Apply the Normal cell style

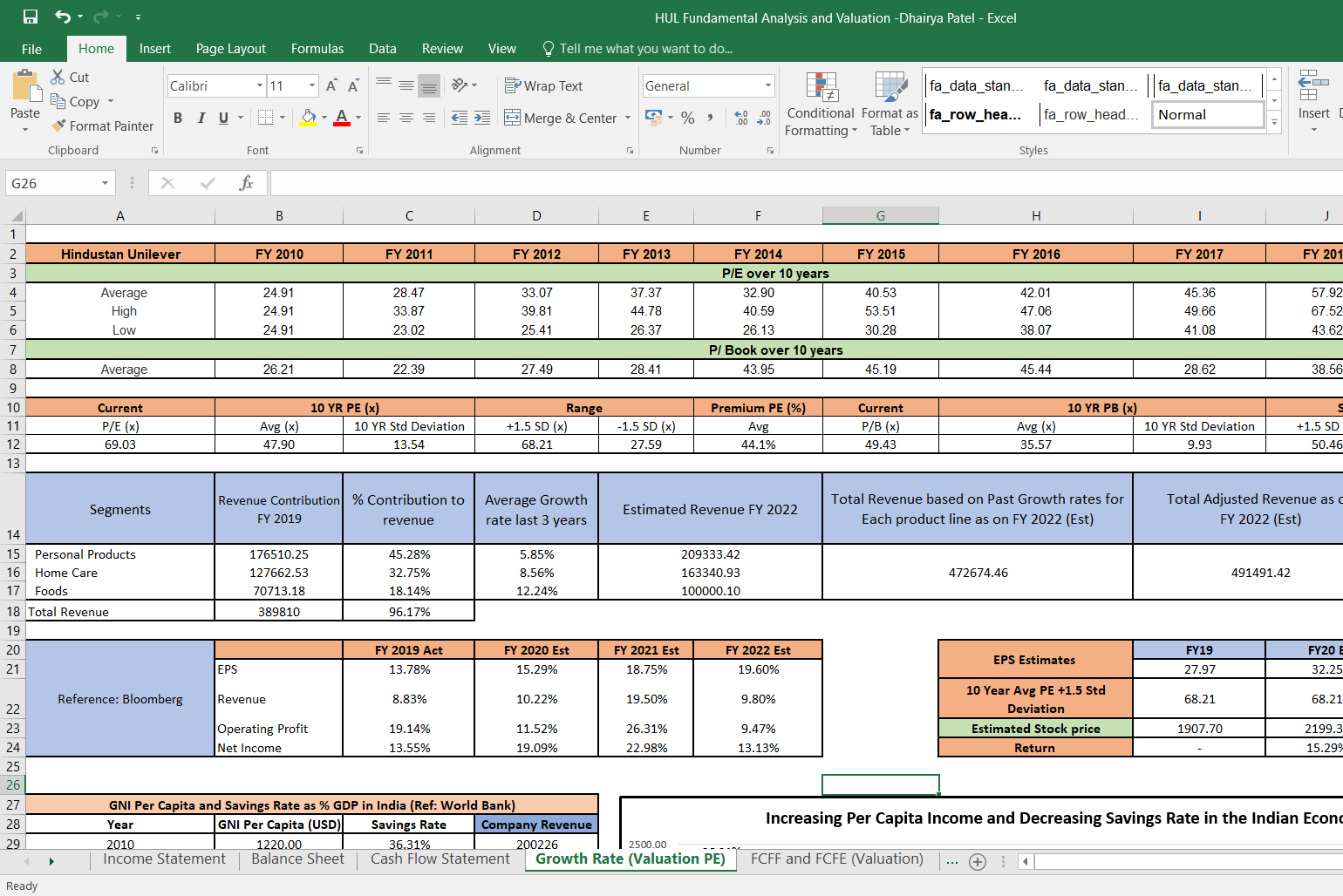coord(1208,114)
